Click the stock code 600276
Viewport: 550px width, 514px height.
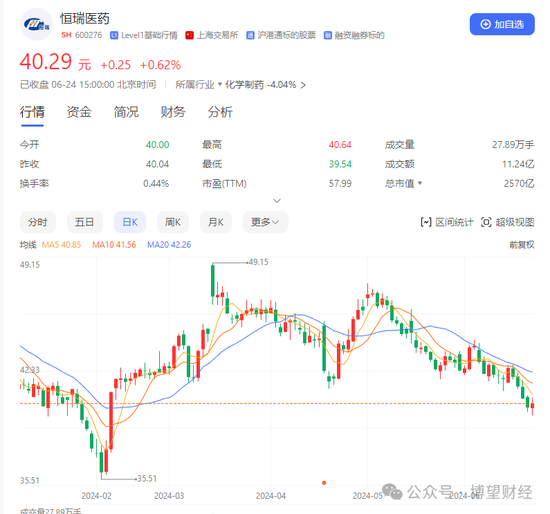coord(88,35)
